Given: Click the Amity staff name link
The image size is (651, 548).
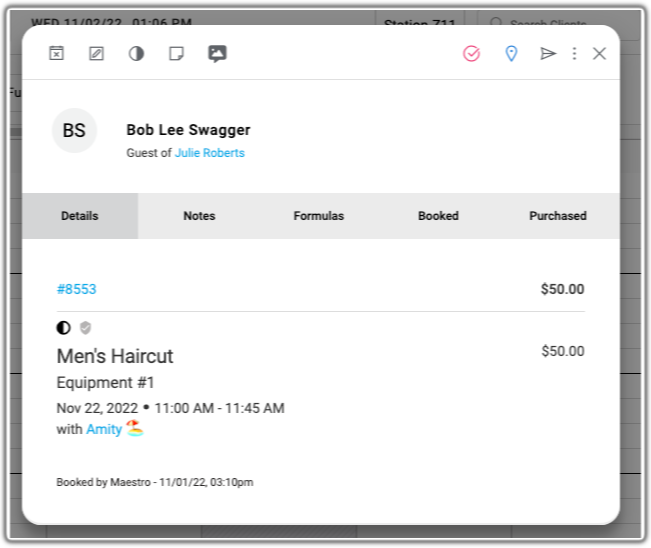Looking at the screenshot, I should (104, 429).
